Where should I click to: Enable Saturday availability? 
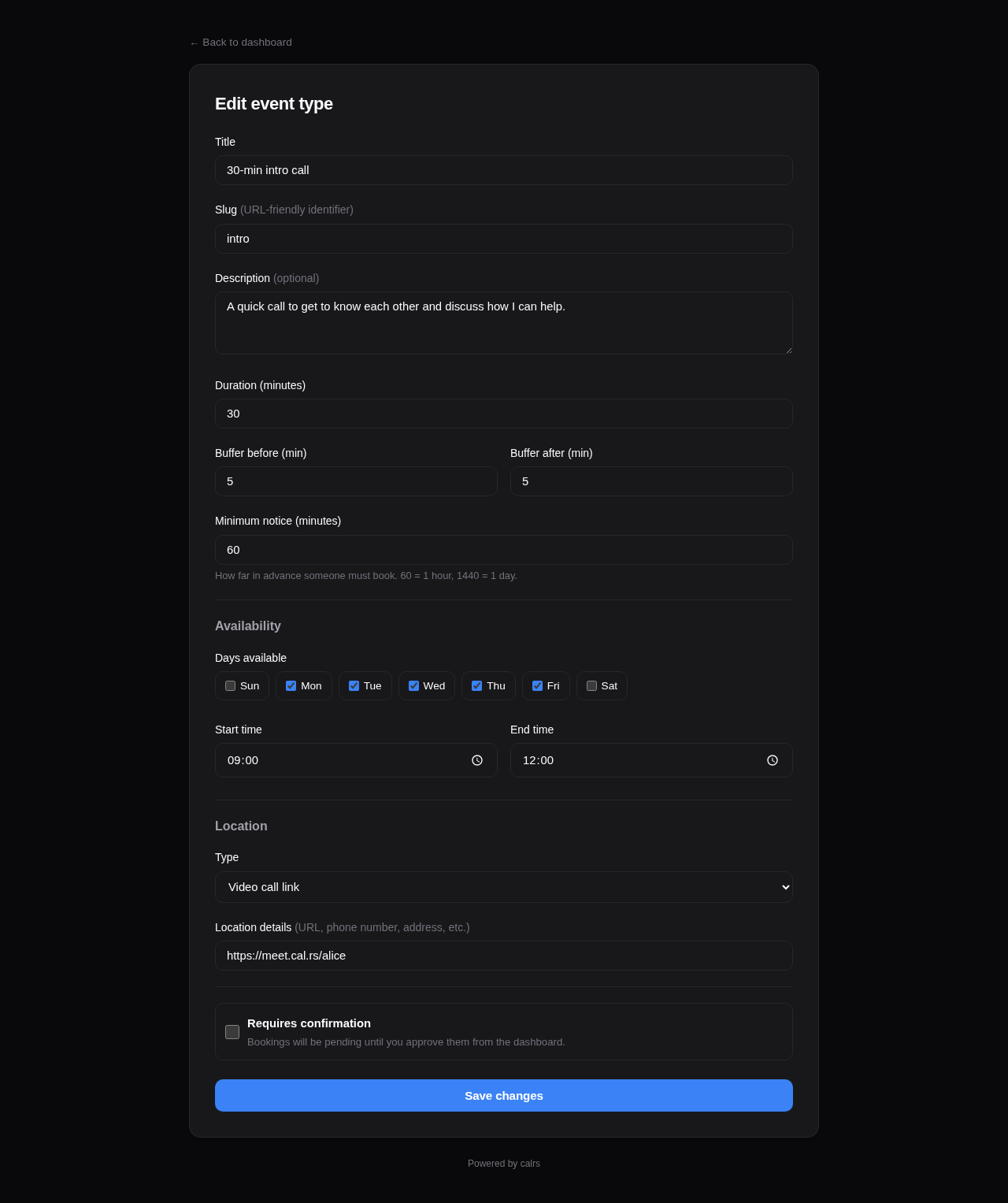[591, 685]
